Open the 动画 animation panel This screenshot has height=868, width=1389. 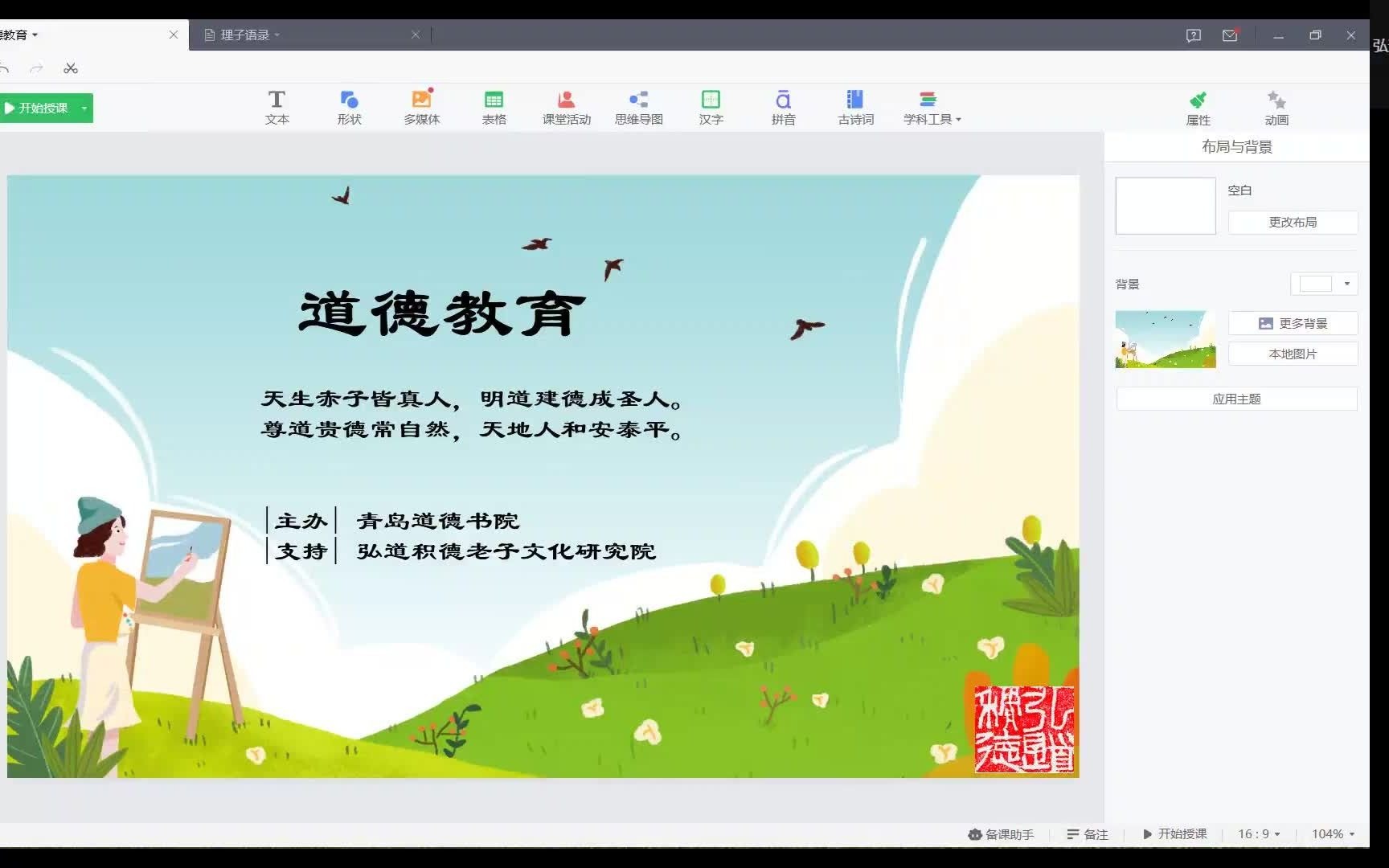pos(1276,108)
